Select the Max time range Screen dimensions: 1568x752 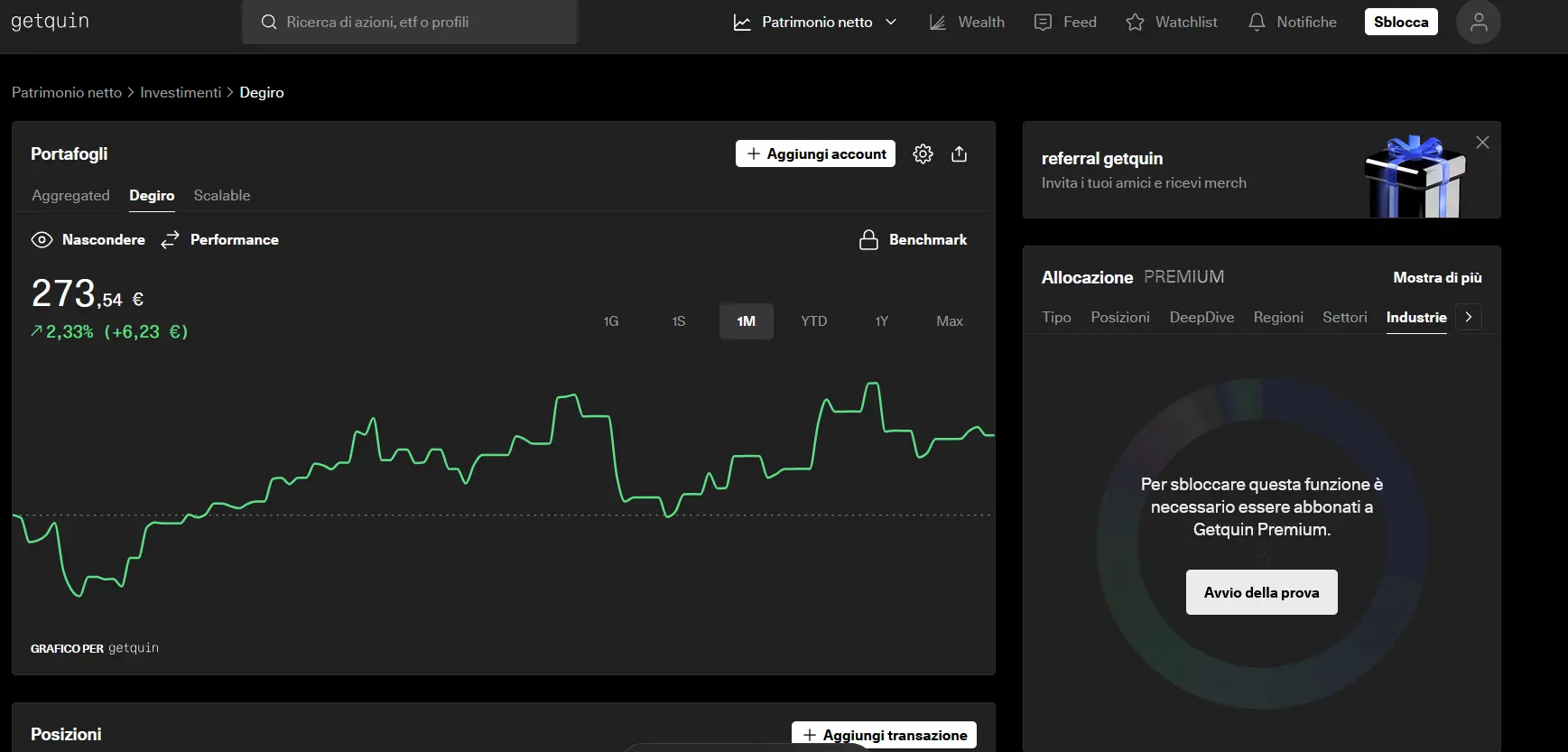[950, 321]
